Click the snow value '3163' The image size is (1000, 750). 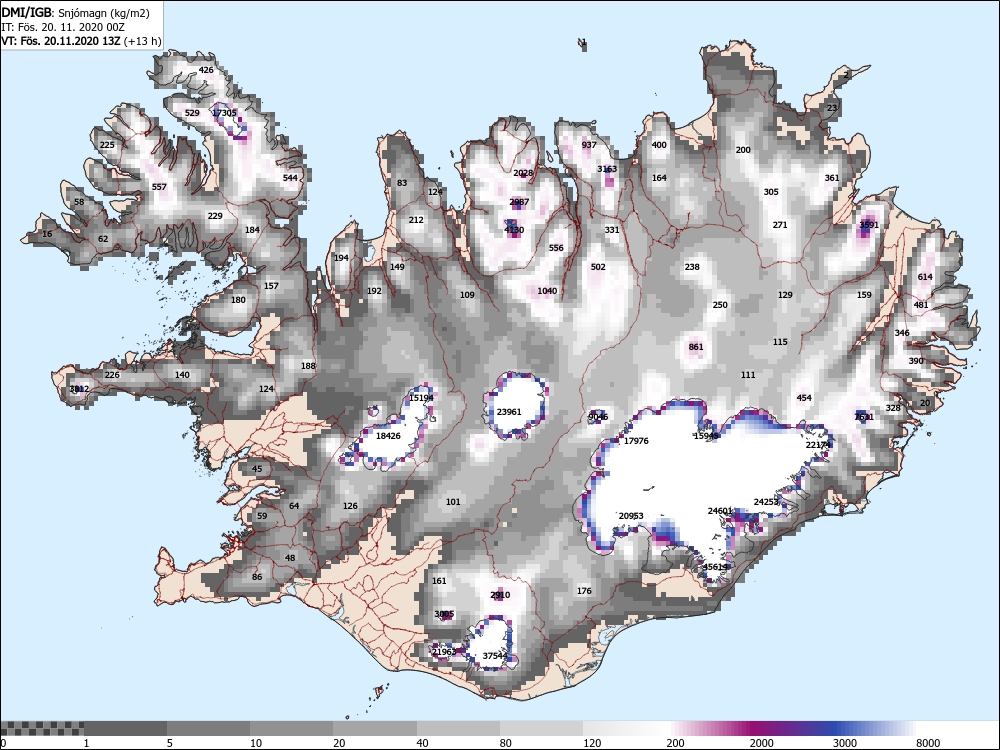607,169
